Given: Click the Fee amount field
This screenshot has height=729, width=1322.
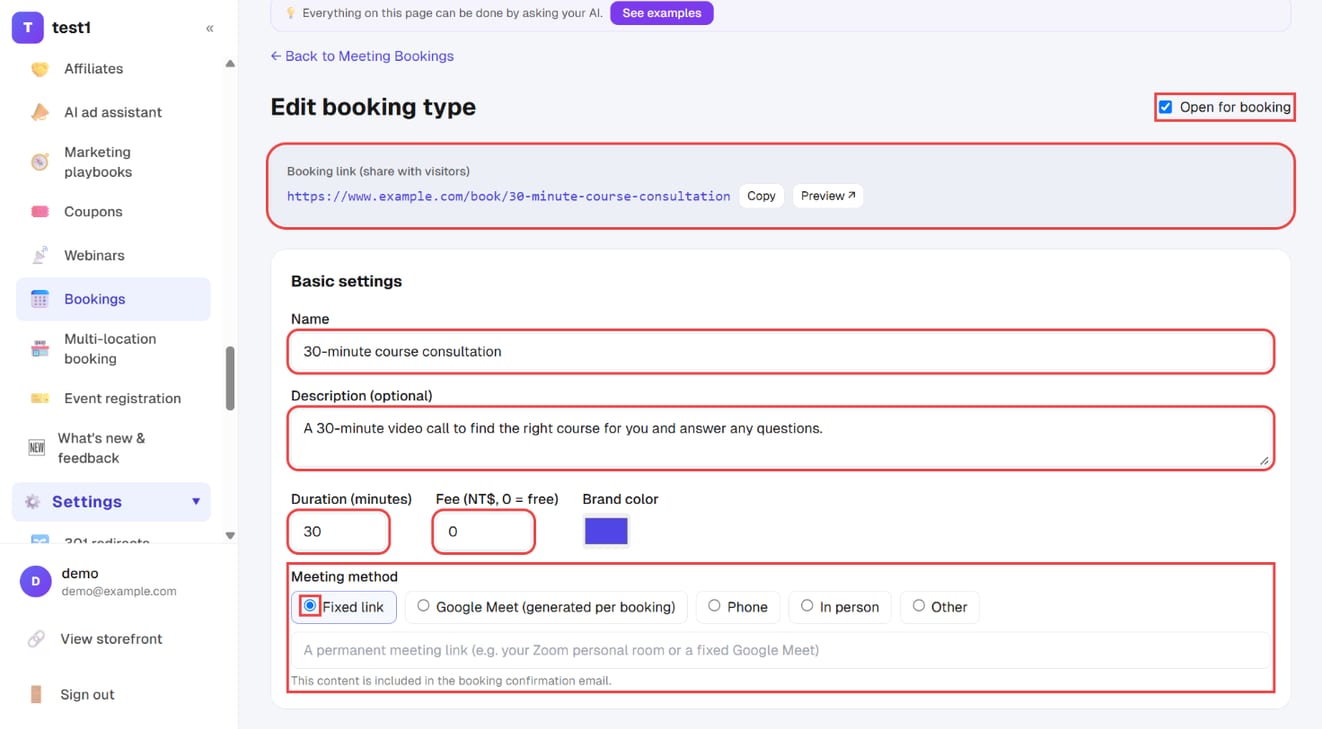Looking at the screenshot, I should pos(484,532).
